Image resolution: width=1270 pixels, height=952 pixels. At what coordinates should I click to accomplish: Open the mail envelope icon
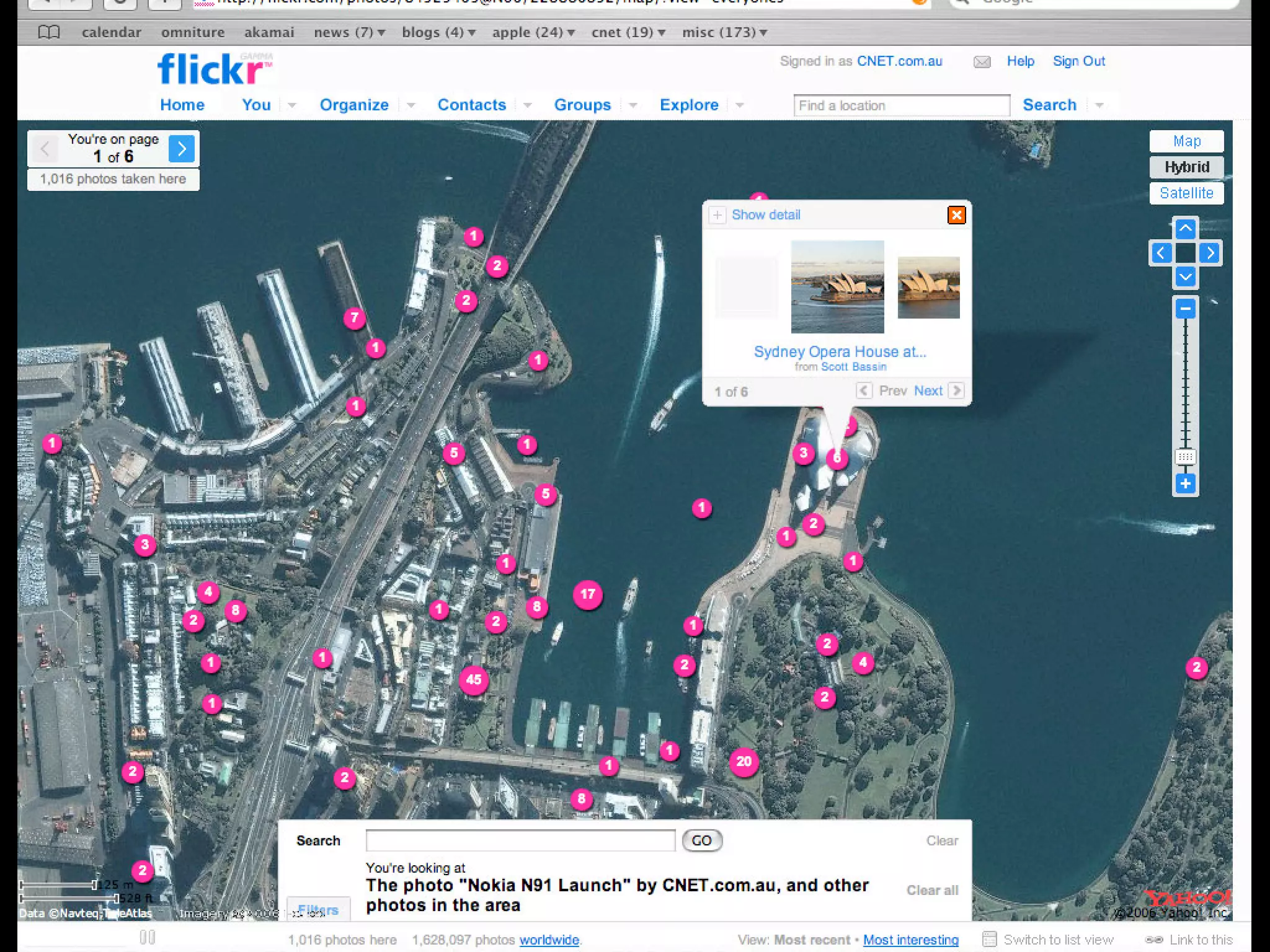[x=982, y=62]
